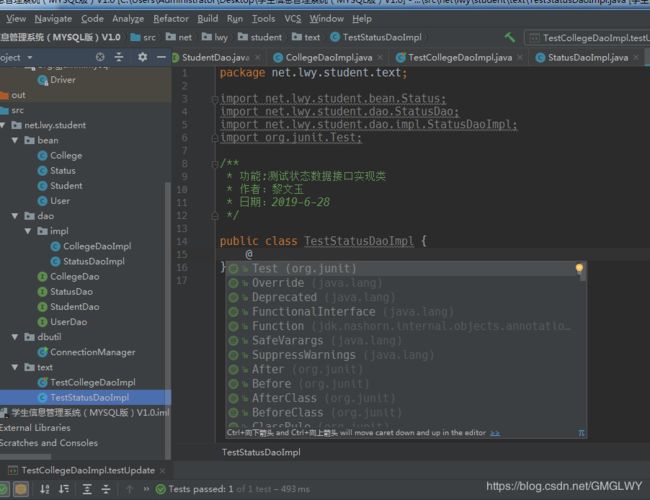This screenshot has height=500, width=650.
Task: Select the out folder in project tree
Action: [13, 95]
